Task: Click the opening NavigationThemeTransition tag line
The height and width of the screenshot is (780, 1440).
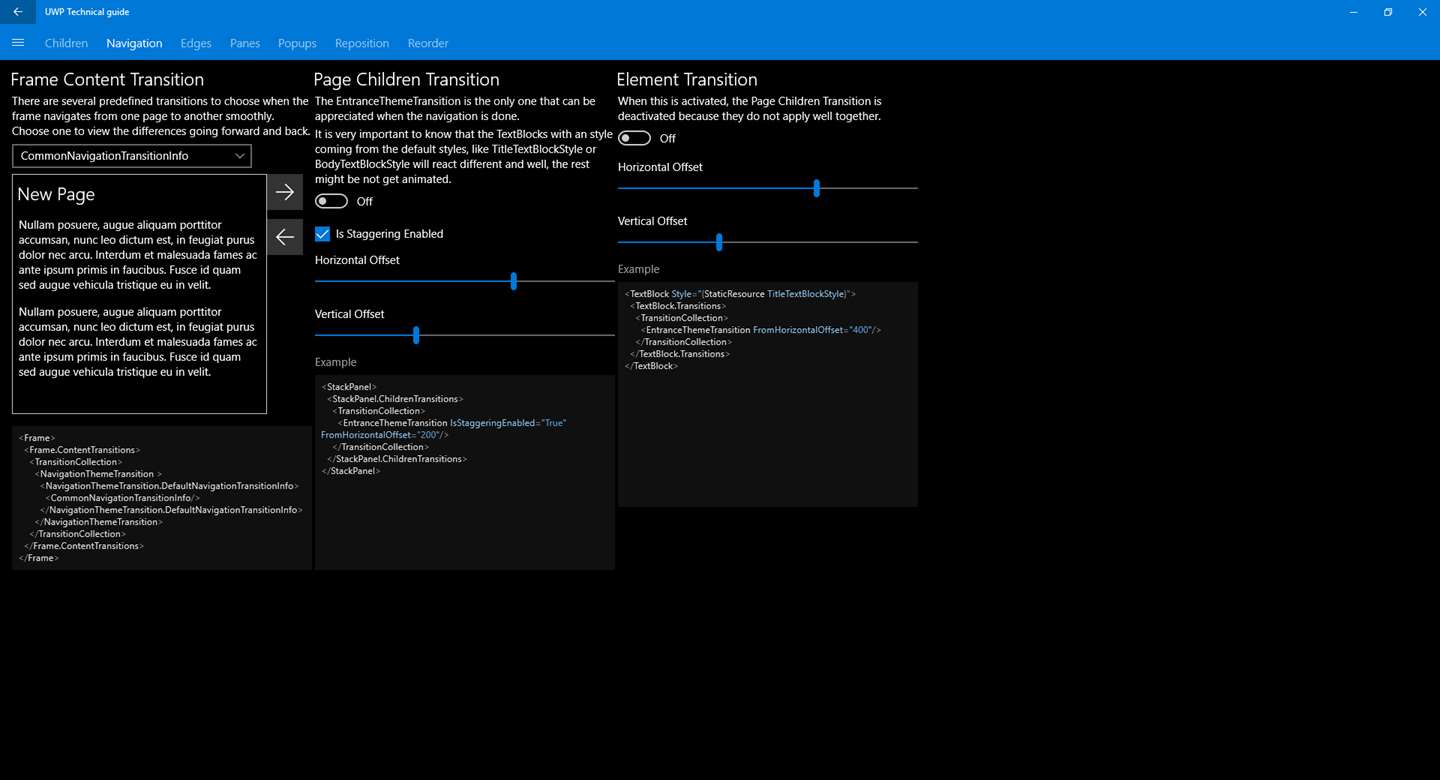Action: pos(98,474)
